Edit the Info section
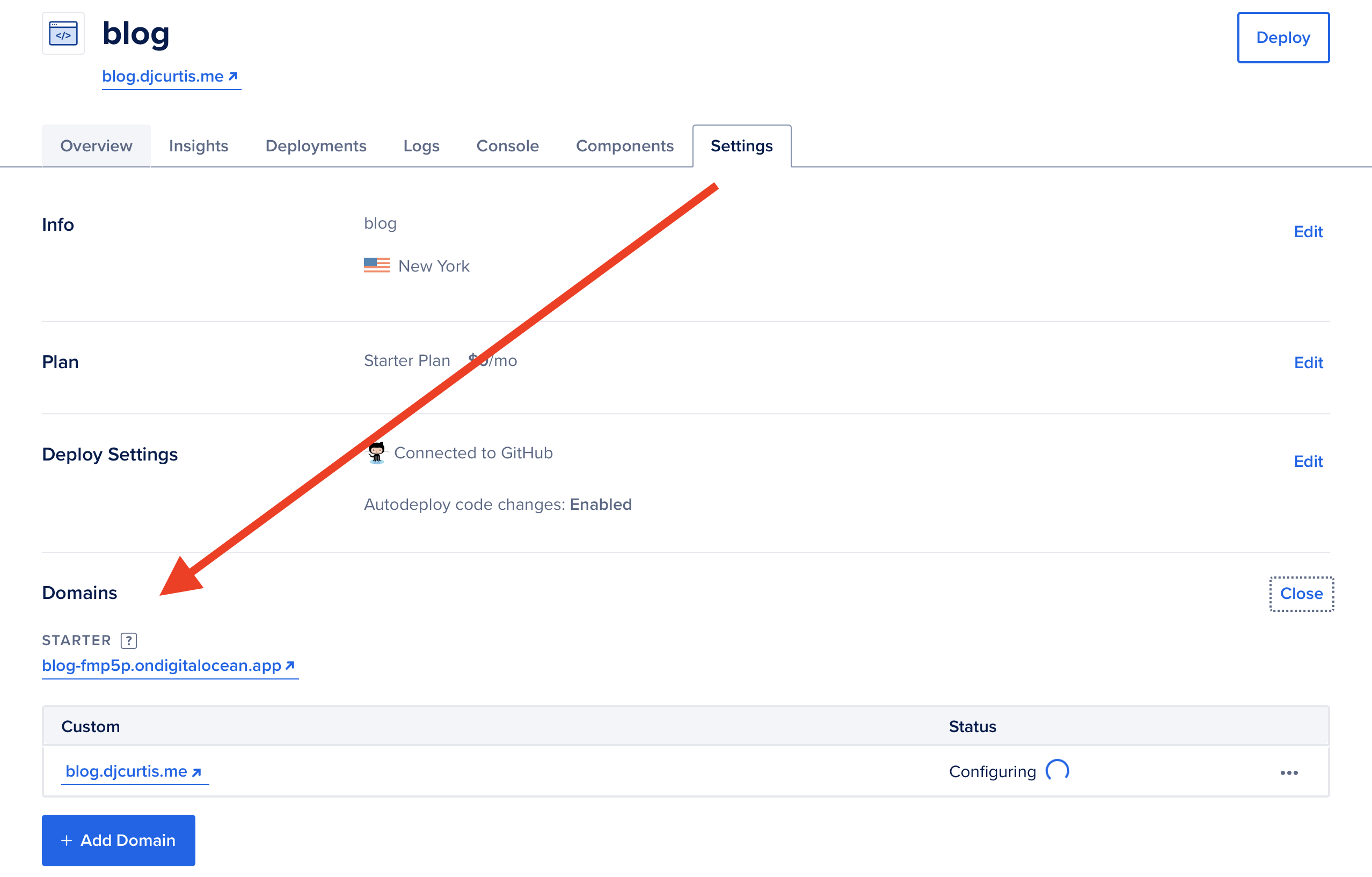The image size is (1372, 877). 1308,232
